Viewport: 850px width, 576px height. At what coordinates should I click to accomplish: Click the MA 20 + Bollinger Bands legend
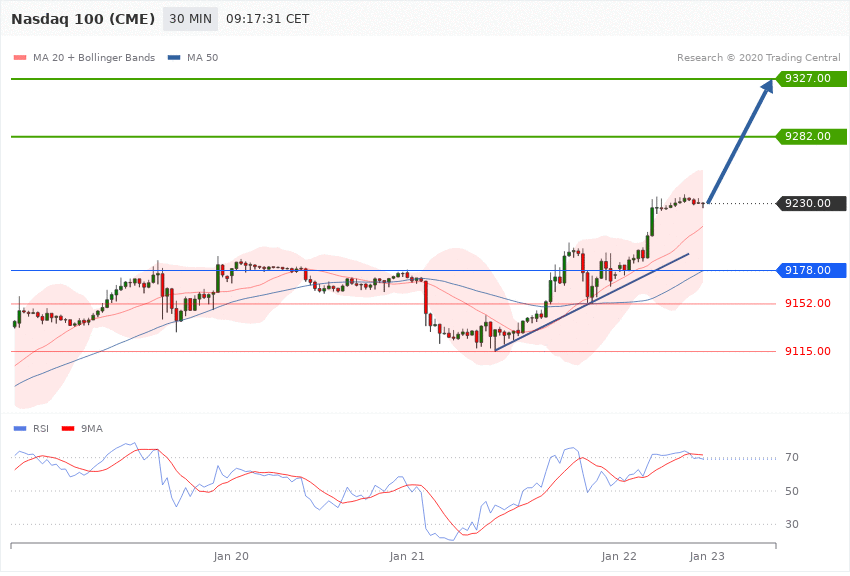click(94, 57)
